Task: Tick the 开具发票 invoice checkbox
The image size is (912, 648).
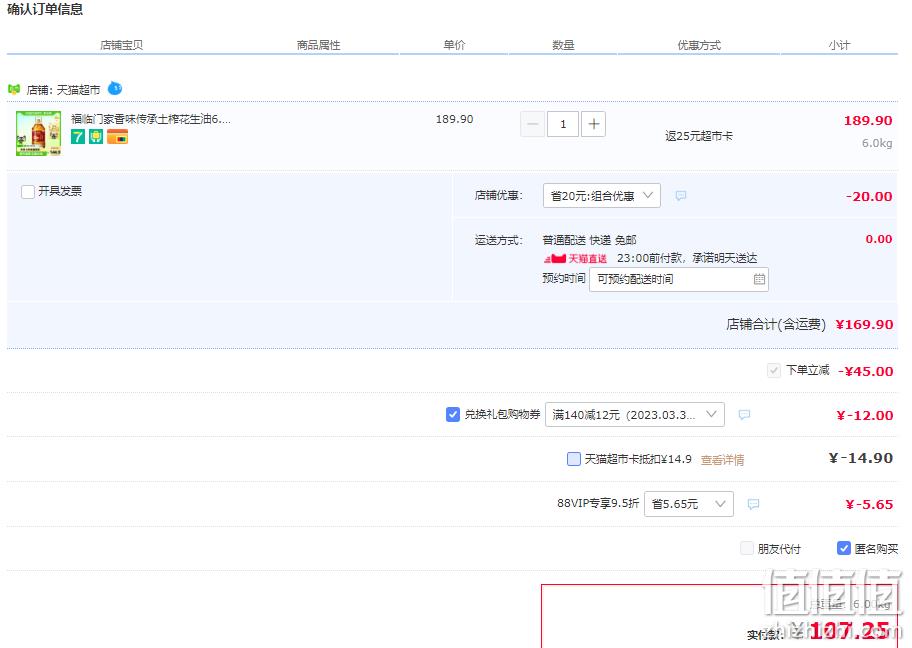Action: [27, 192]
